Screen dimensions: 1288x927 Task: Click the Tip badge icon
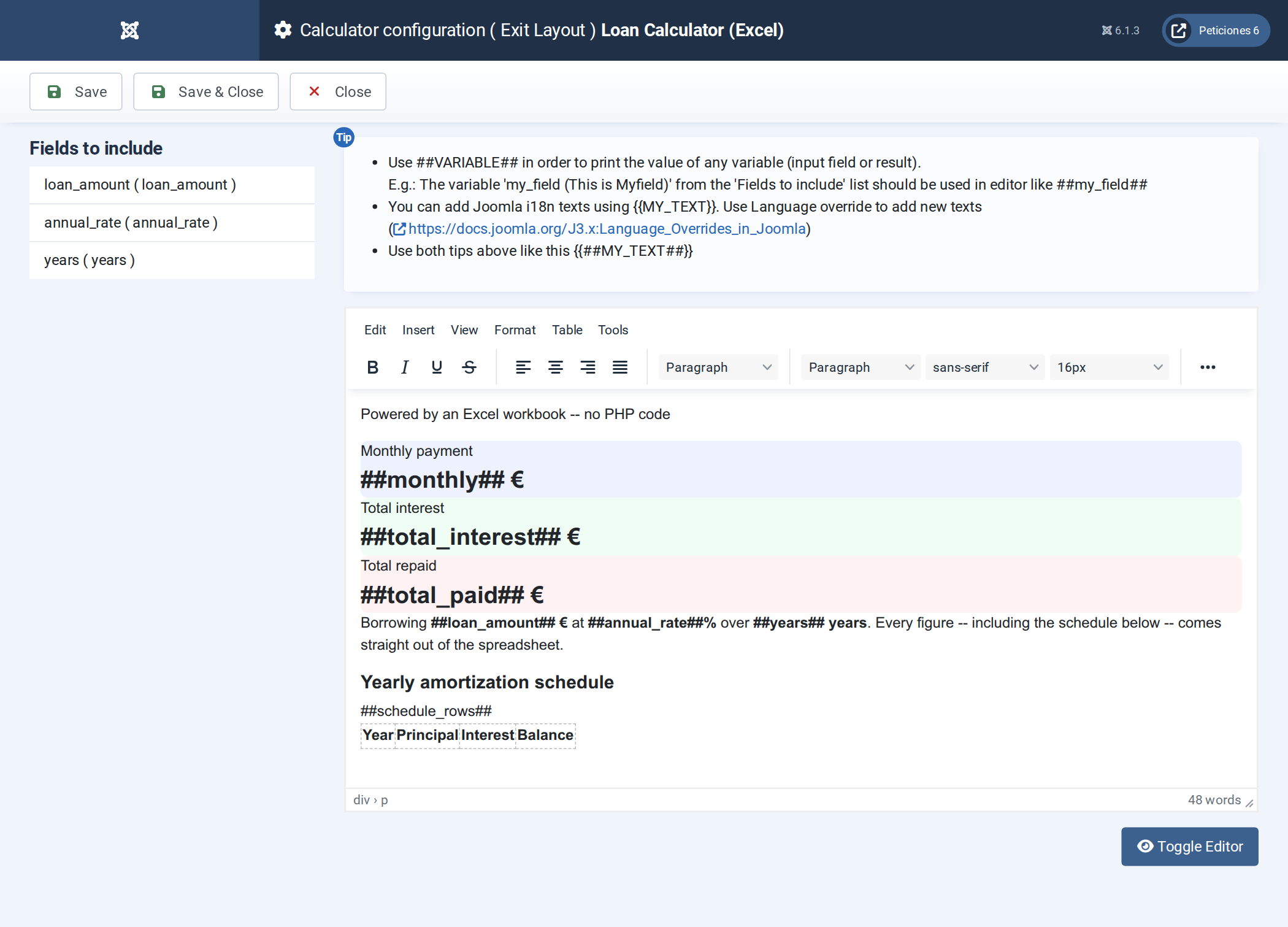pyautogui.click(x=343, y=137)
